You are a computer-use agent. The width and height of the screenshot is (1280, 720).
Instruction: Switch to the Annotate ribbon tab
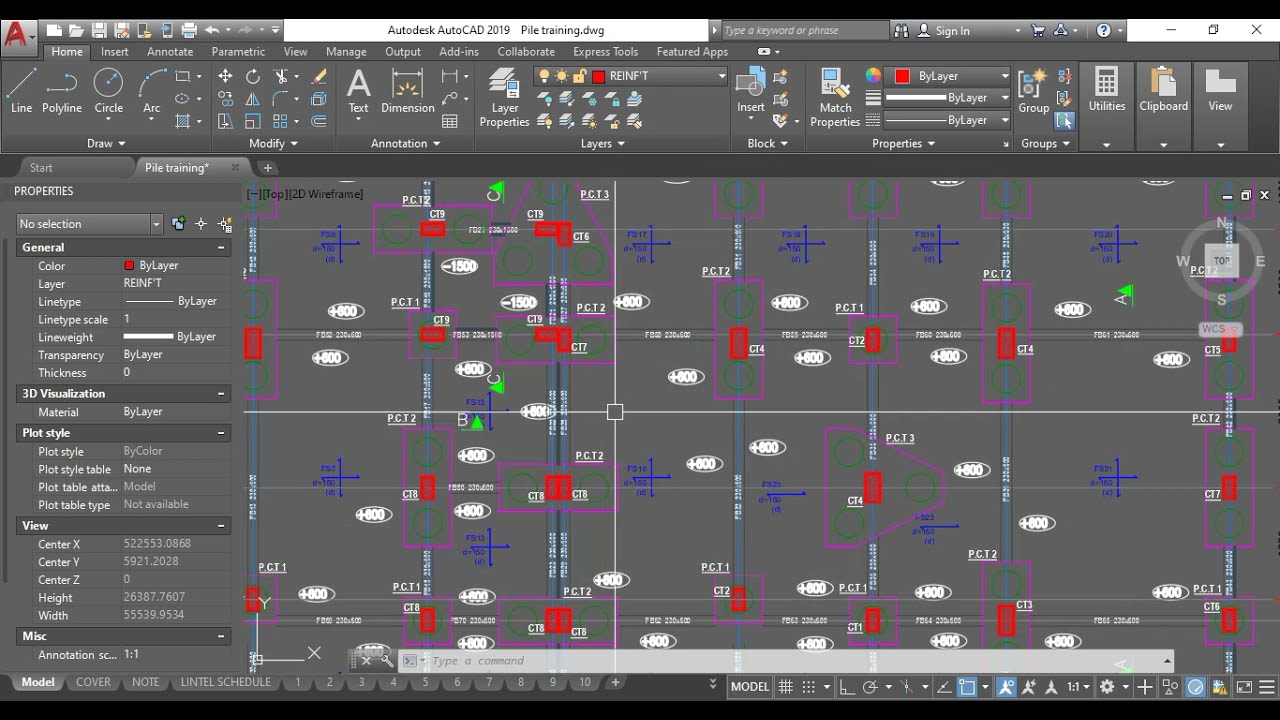click(x=170, y=51)
